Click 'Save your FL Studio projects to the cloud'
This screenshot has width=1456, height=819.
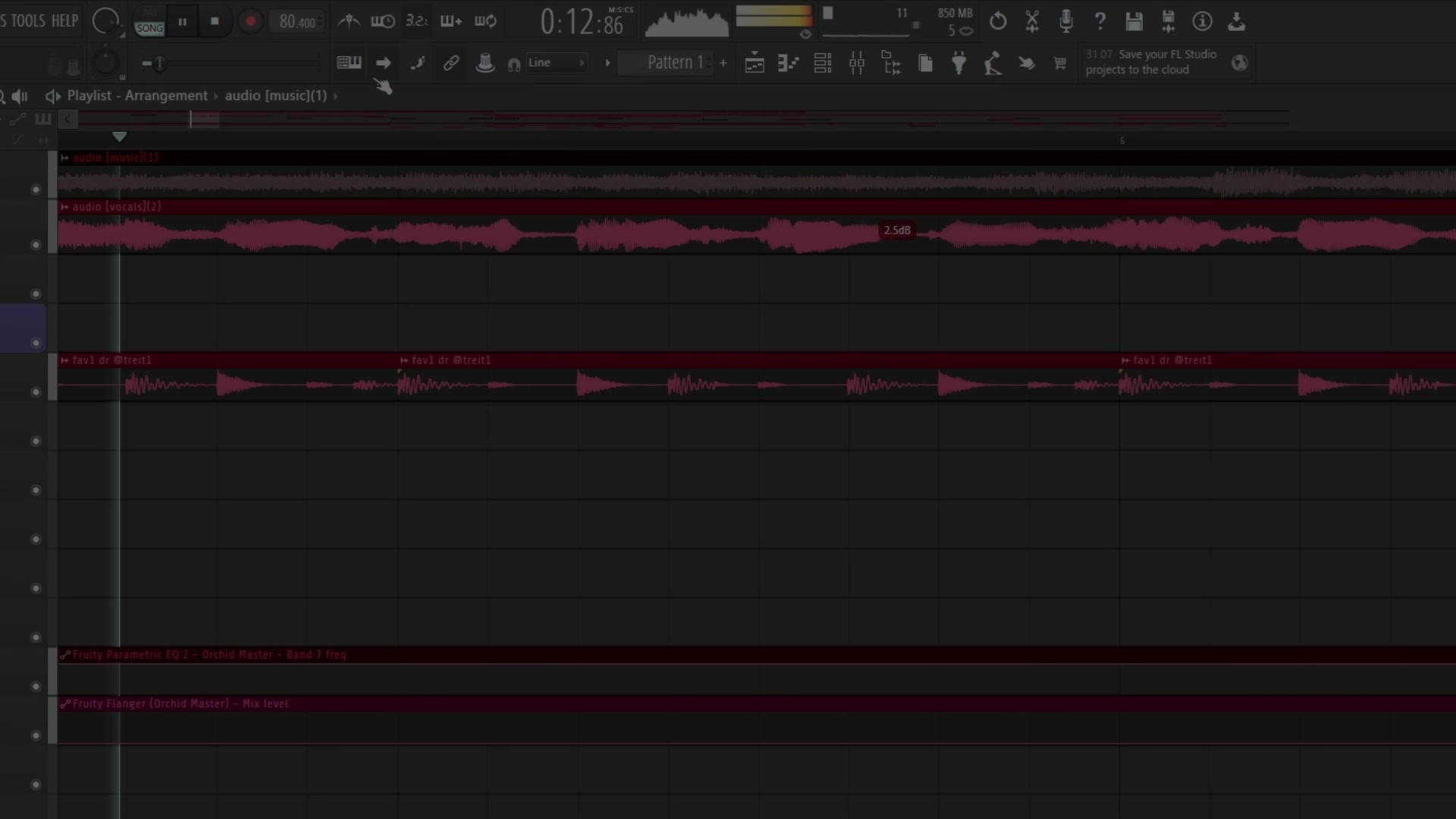(1151, 62)
